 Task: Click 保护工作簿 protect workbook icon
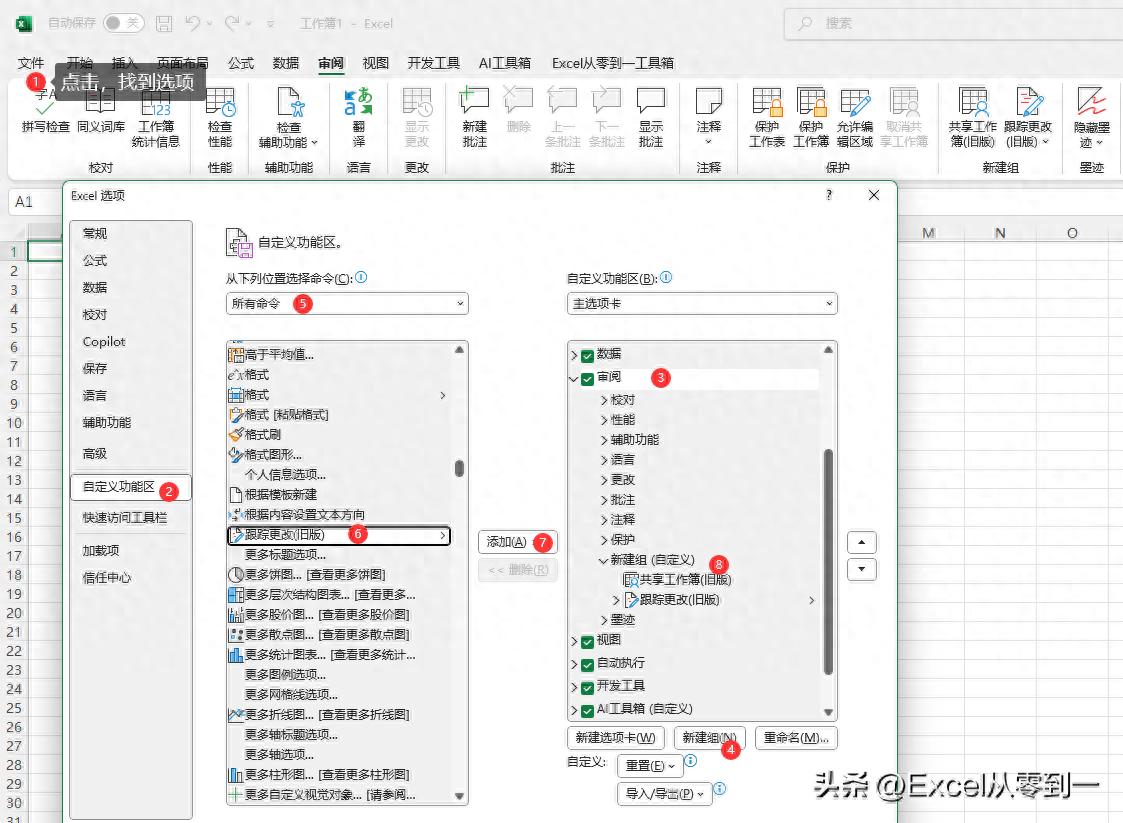[811, 102]
